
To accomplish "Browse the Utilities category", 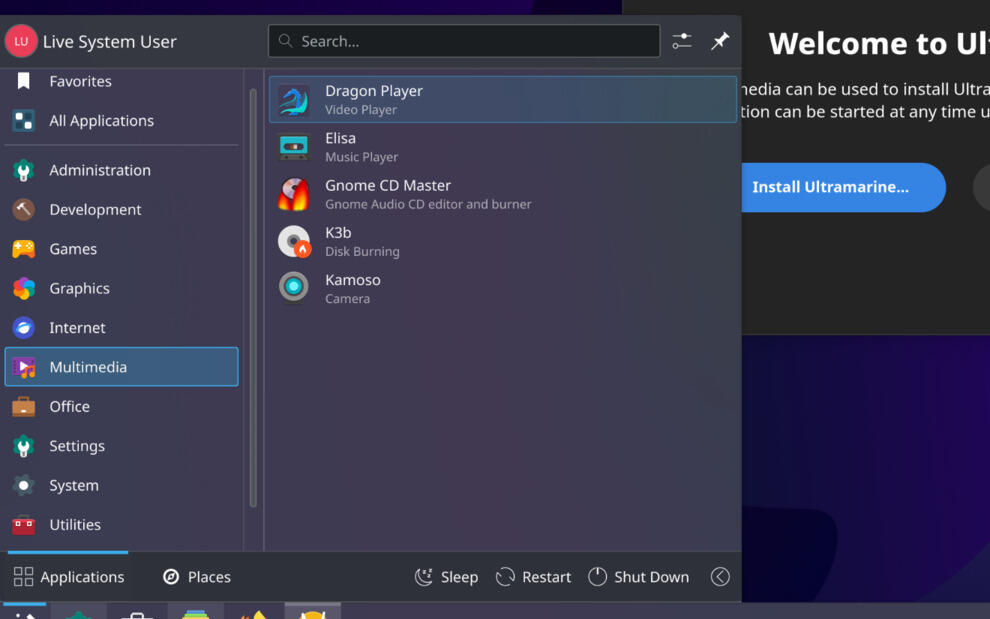I will (x=121, y=524).
